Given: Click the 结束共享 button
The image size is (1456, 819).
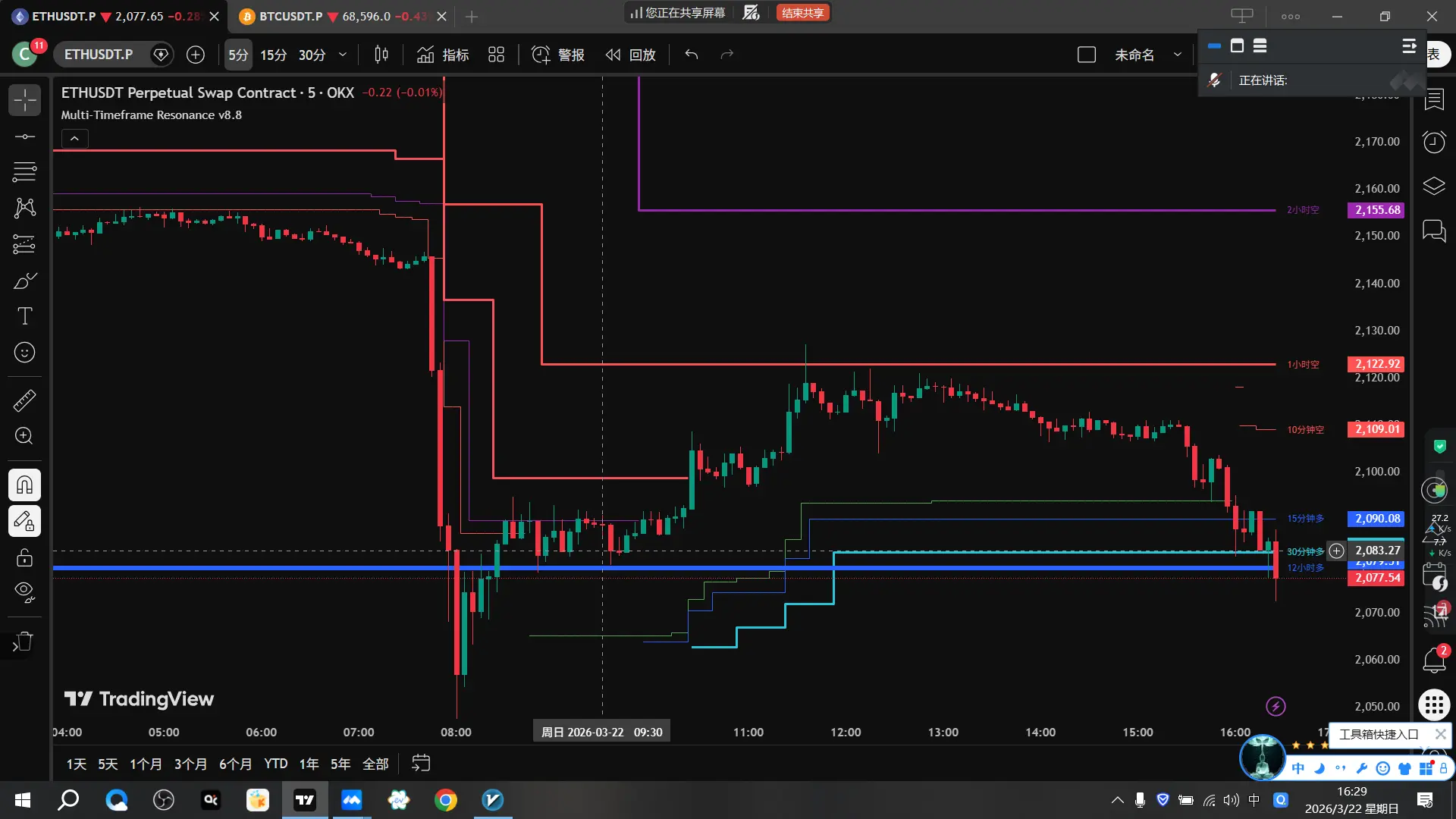Looking at the screenshot, I should pyautogui.click(x=802, y=13).
